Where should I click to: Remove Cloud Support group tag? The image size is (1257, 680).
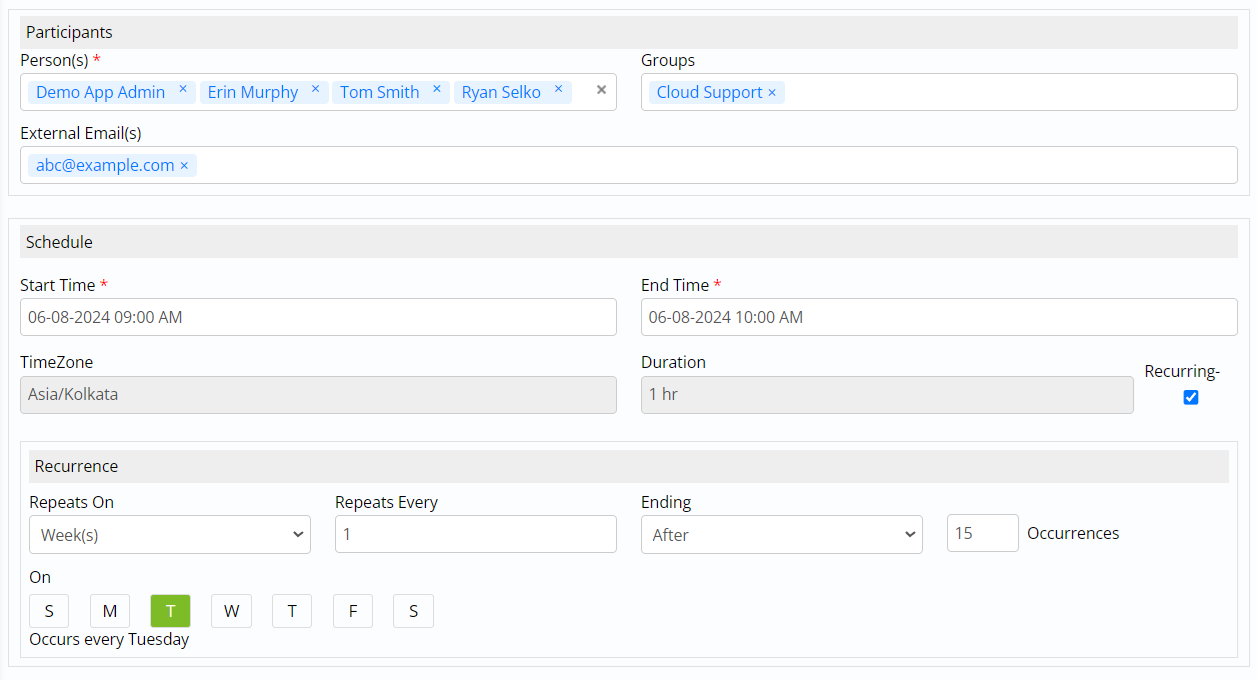(772, 93)
